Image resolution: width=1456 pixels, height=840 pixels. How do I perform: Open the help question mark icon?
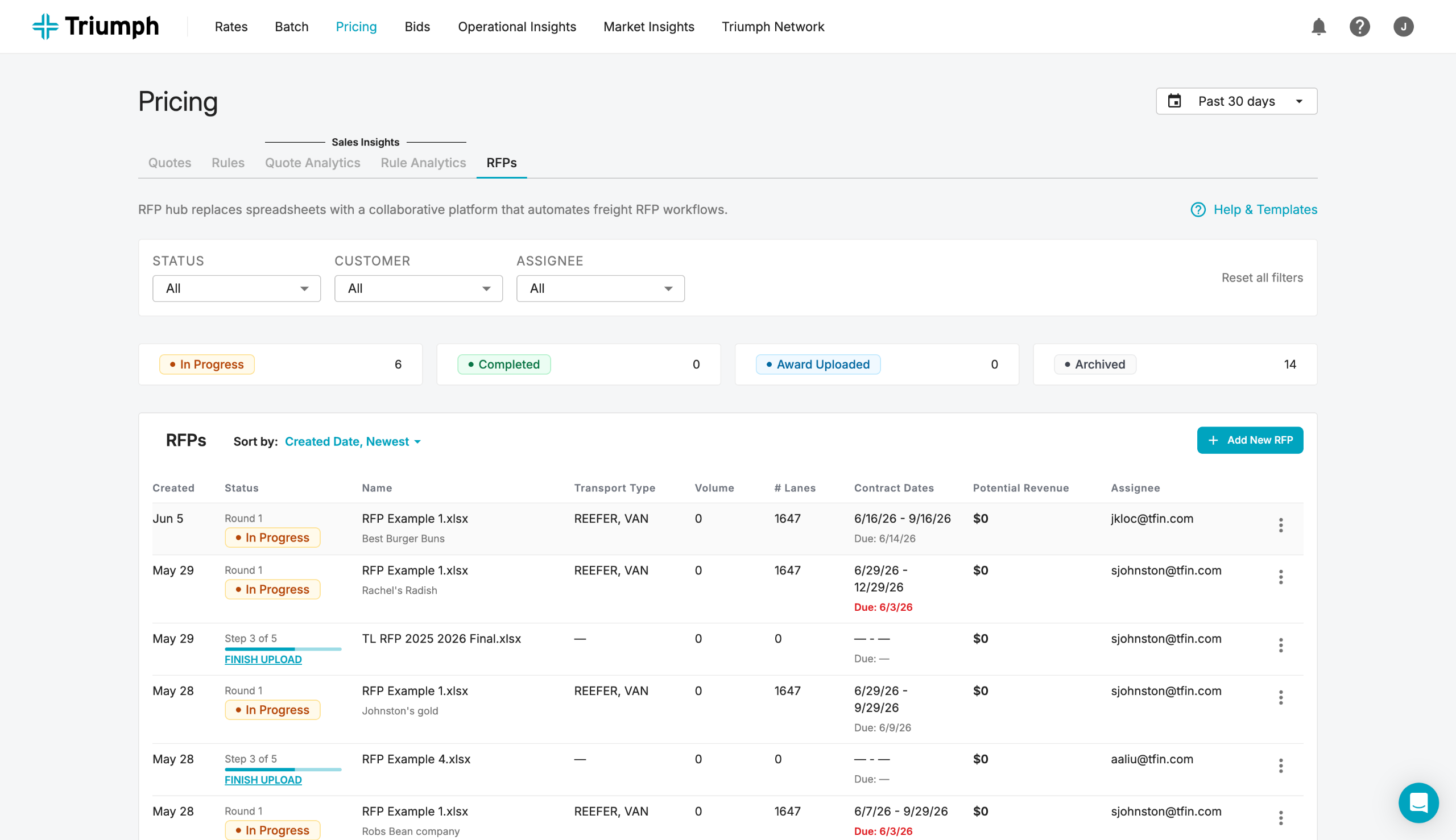[x=1359, y=27]
